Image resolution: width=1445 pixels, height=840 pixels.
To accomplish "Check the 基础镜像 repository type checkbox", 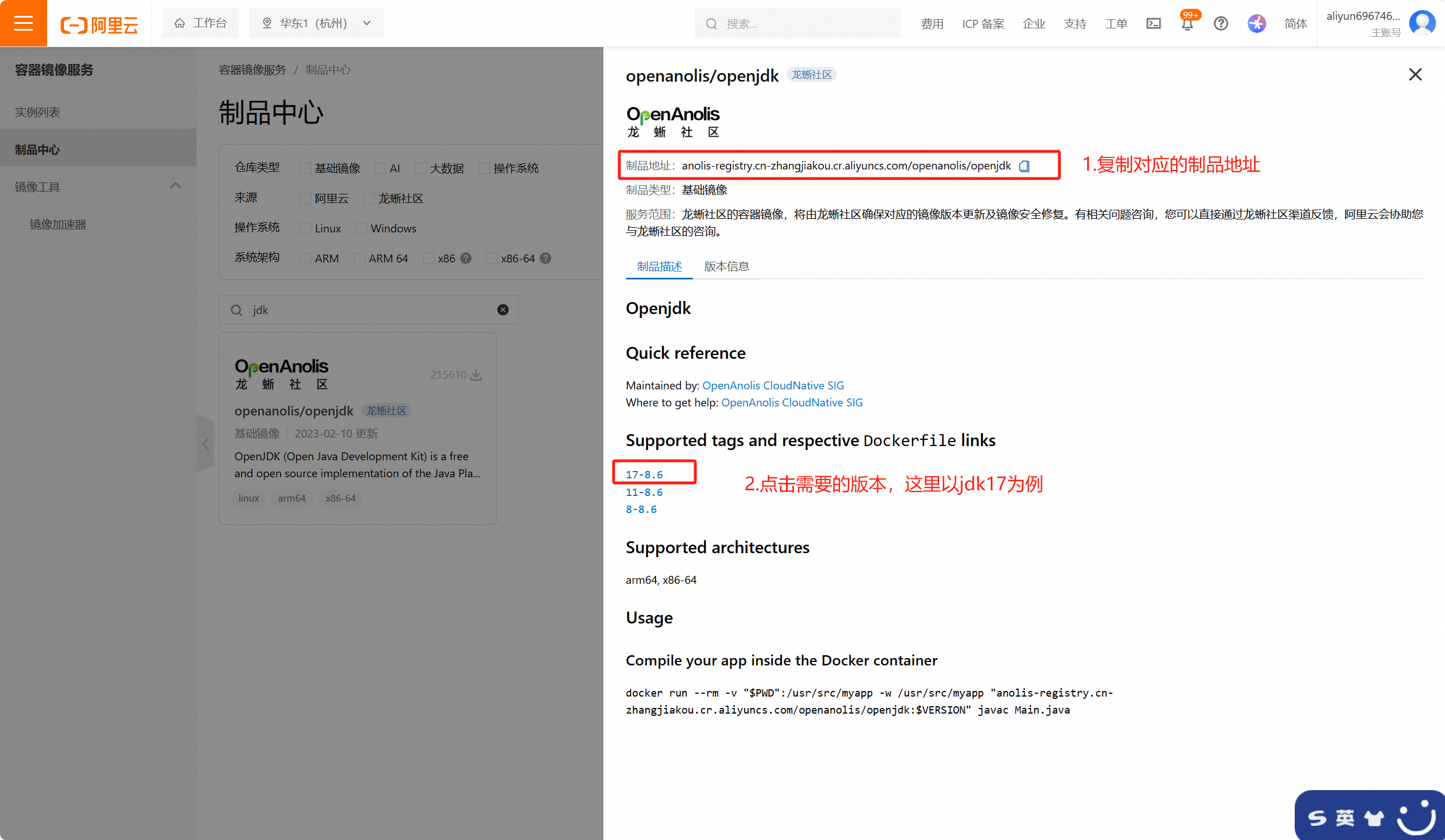I will (x=306, y=168).
